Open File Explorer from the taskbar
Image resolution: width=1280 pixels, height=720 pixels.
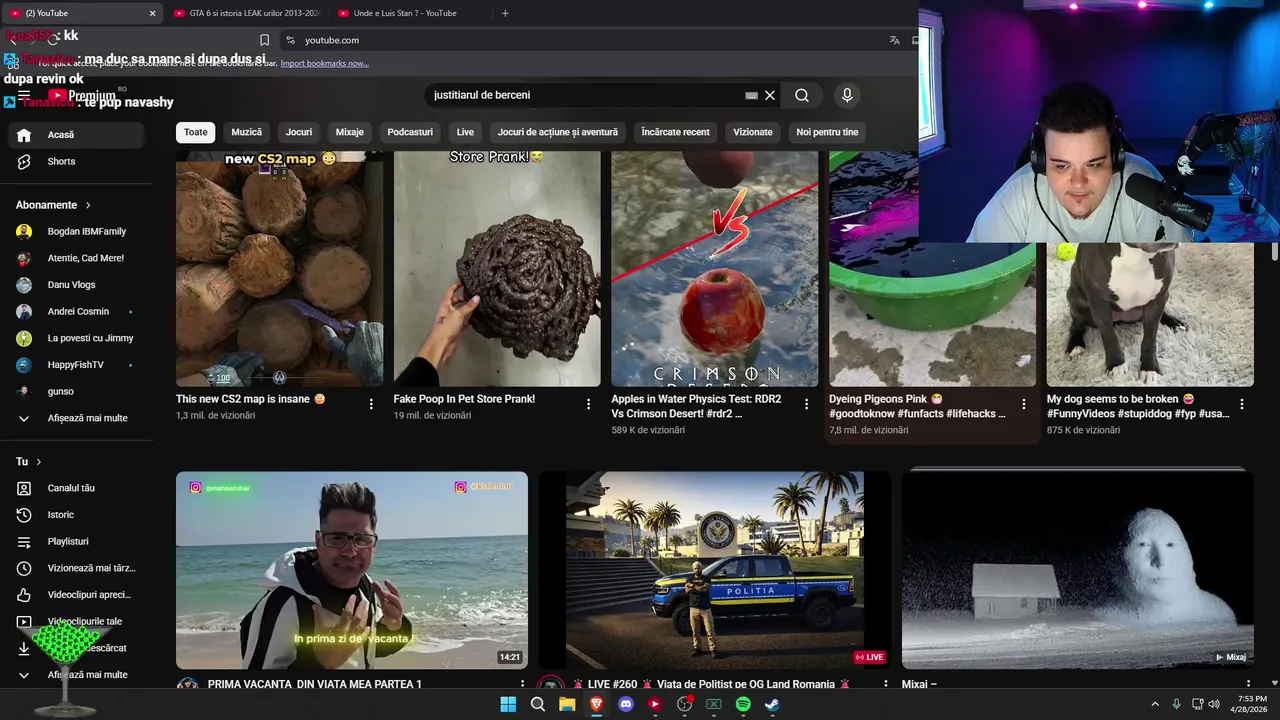(x=567, y=704)
